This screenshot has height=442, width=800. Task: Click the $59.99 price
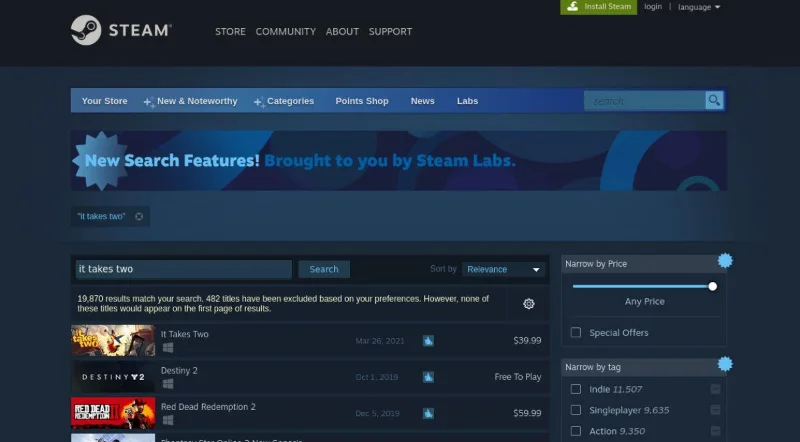click(527, 413)
